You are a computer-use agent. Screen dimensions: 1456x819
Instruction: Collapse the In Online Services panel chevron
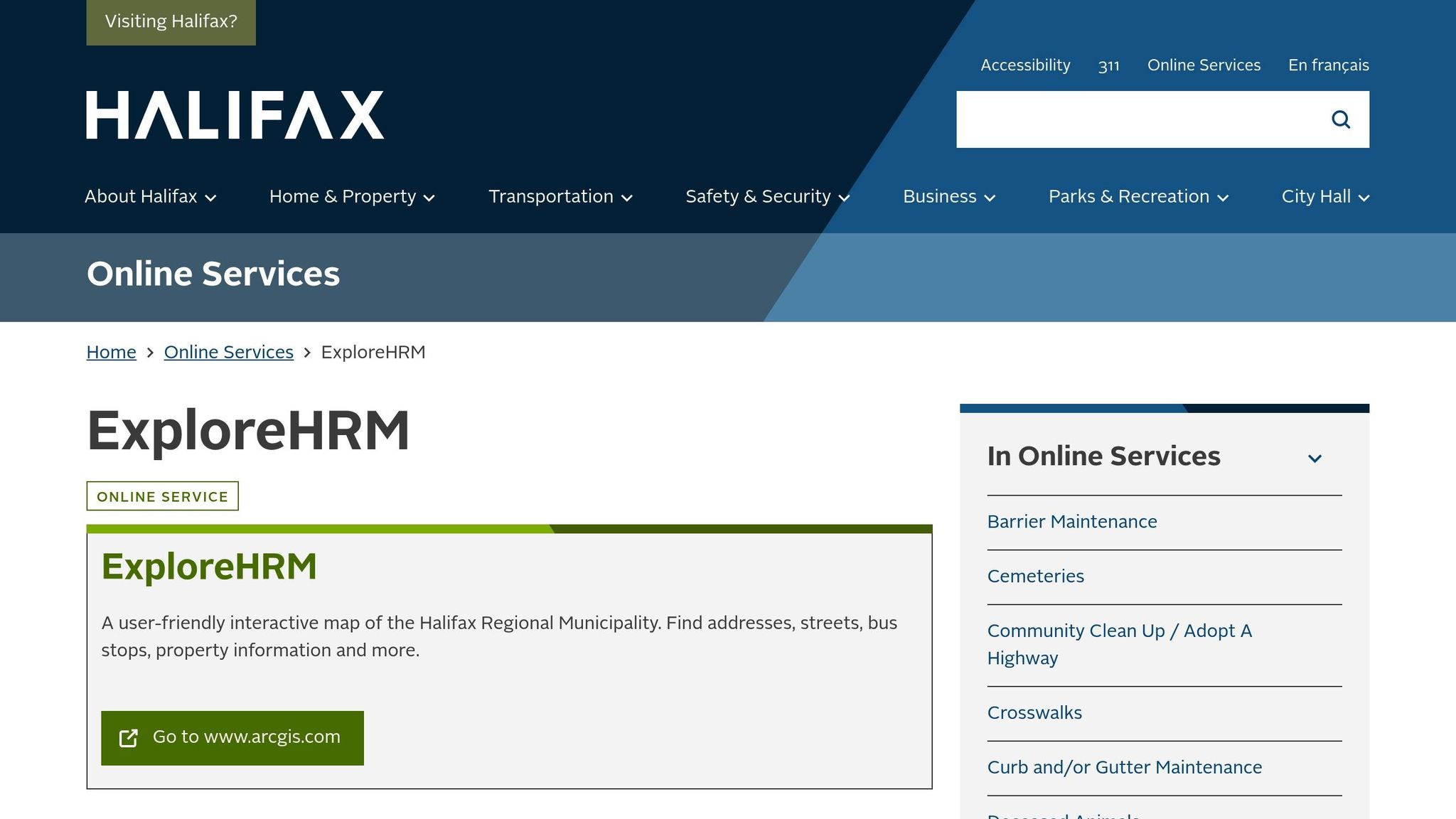1315,458
